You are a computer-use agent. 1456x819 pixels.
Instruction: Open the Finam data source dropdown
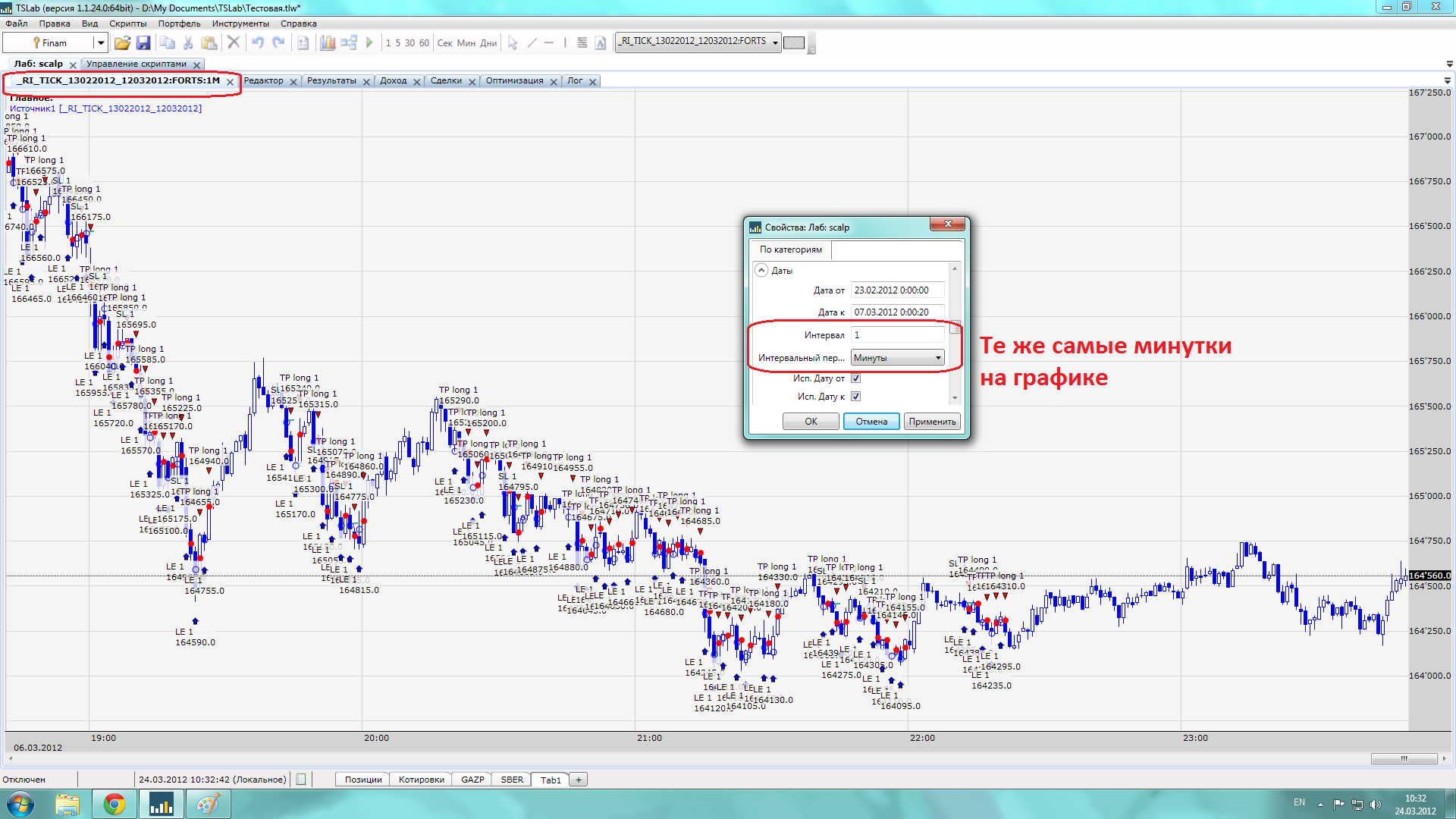point(100,43)
